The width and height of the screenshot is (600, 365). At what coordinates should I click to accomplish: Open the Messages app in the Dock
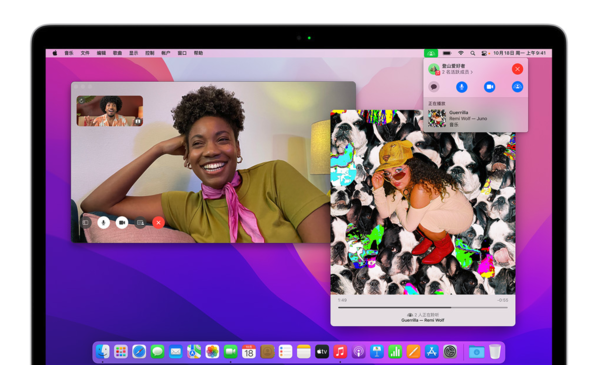click(157, 351)
